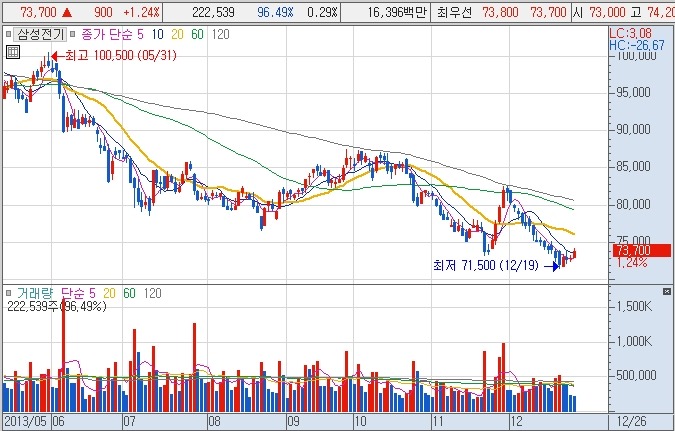Open the grid table icon under 삼성전기

(13, 52)
